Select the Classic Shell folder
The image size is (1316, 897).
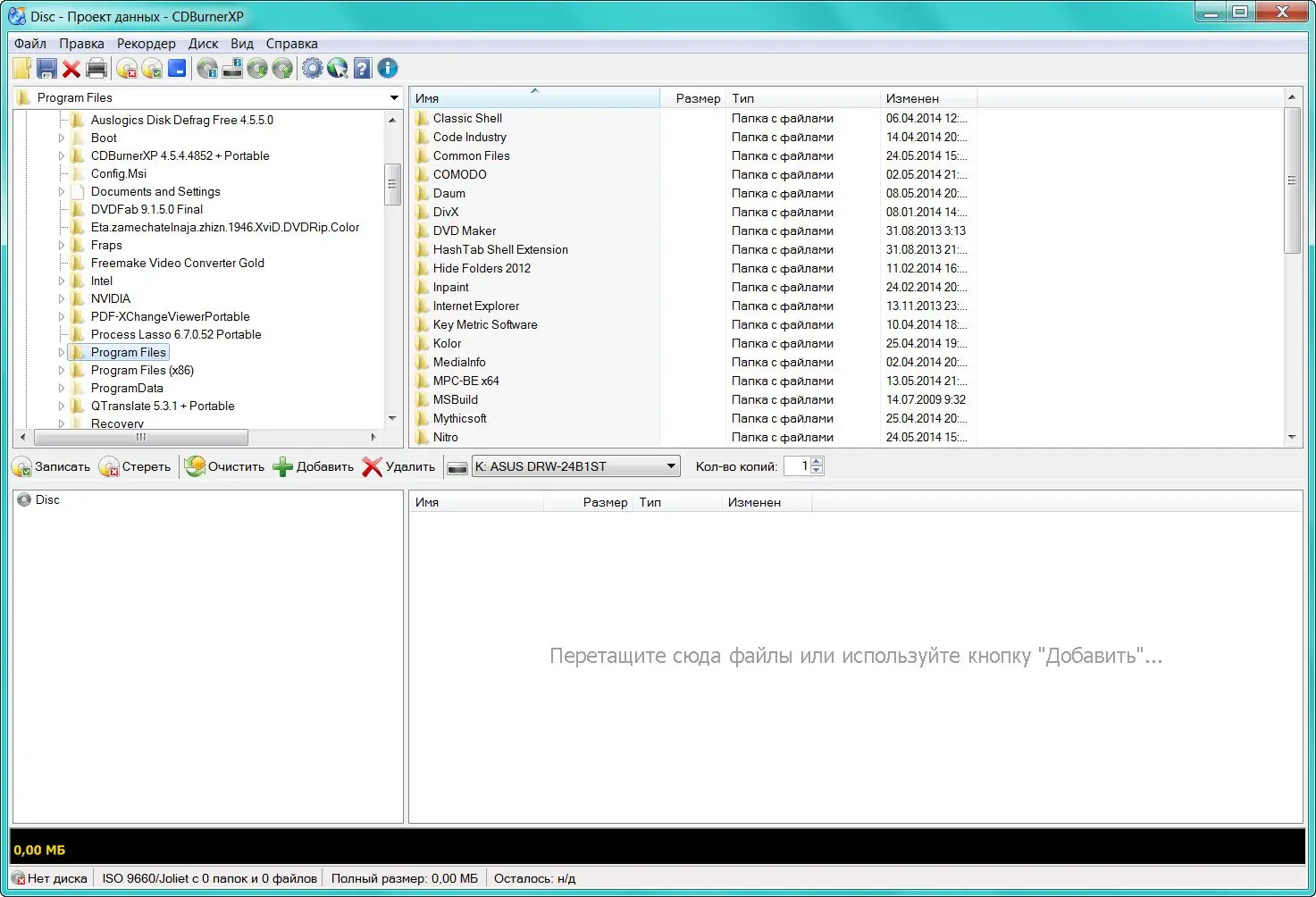click(468, 118)
